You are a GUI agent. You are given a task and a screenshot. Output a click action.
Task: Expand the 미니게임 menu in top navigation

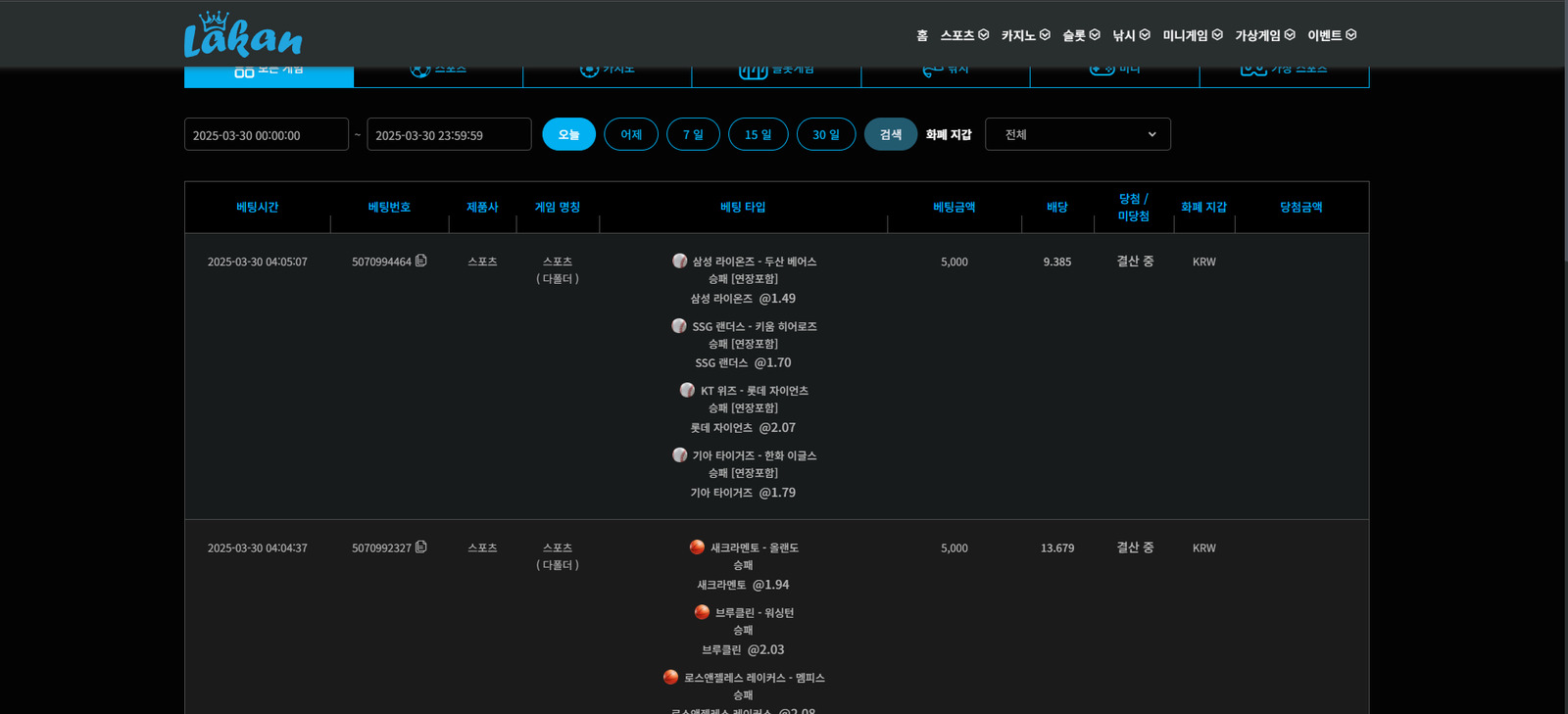(1192, 35)
